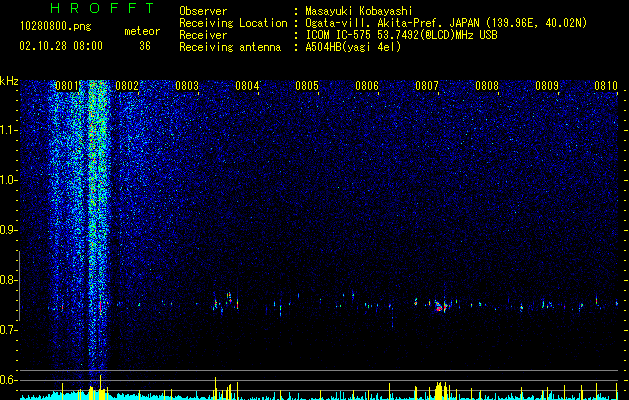Click the 0810 time marker
The width and height of the screenshot is (629, 400).
(x=606, y=86)
